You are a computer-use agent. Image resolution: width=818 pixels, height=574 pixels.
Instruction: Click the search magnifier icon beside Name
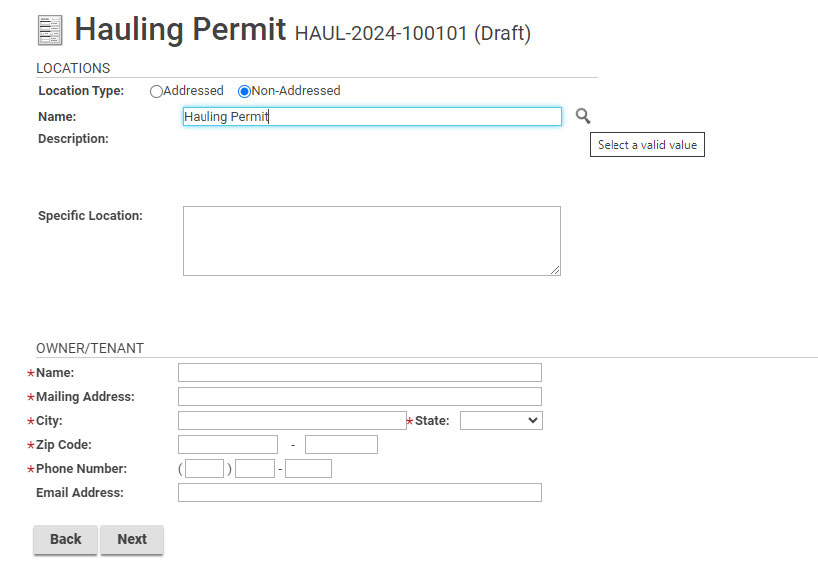583,116
